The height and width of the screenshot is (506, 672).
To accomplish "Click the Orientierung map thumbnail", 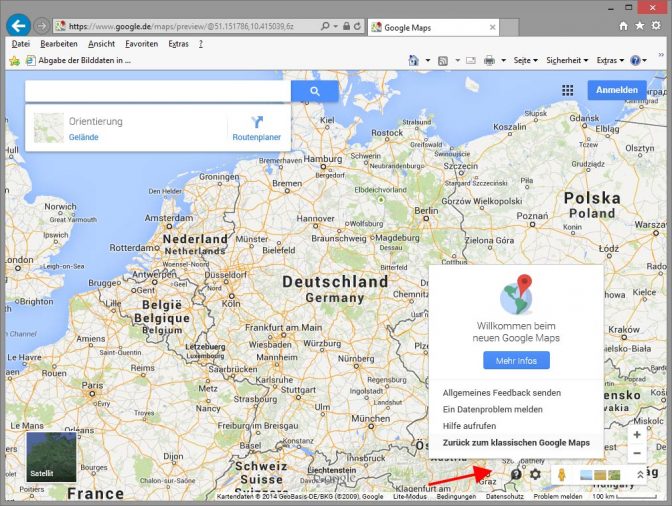I will point(48,128).
